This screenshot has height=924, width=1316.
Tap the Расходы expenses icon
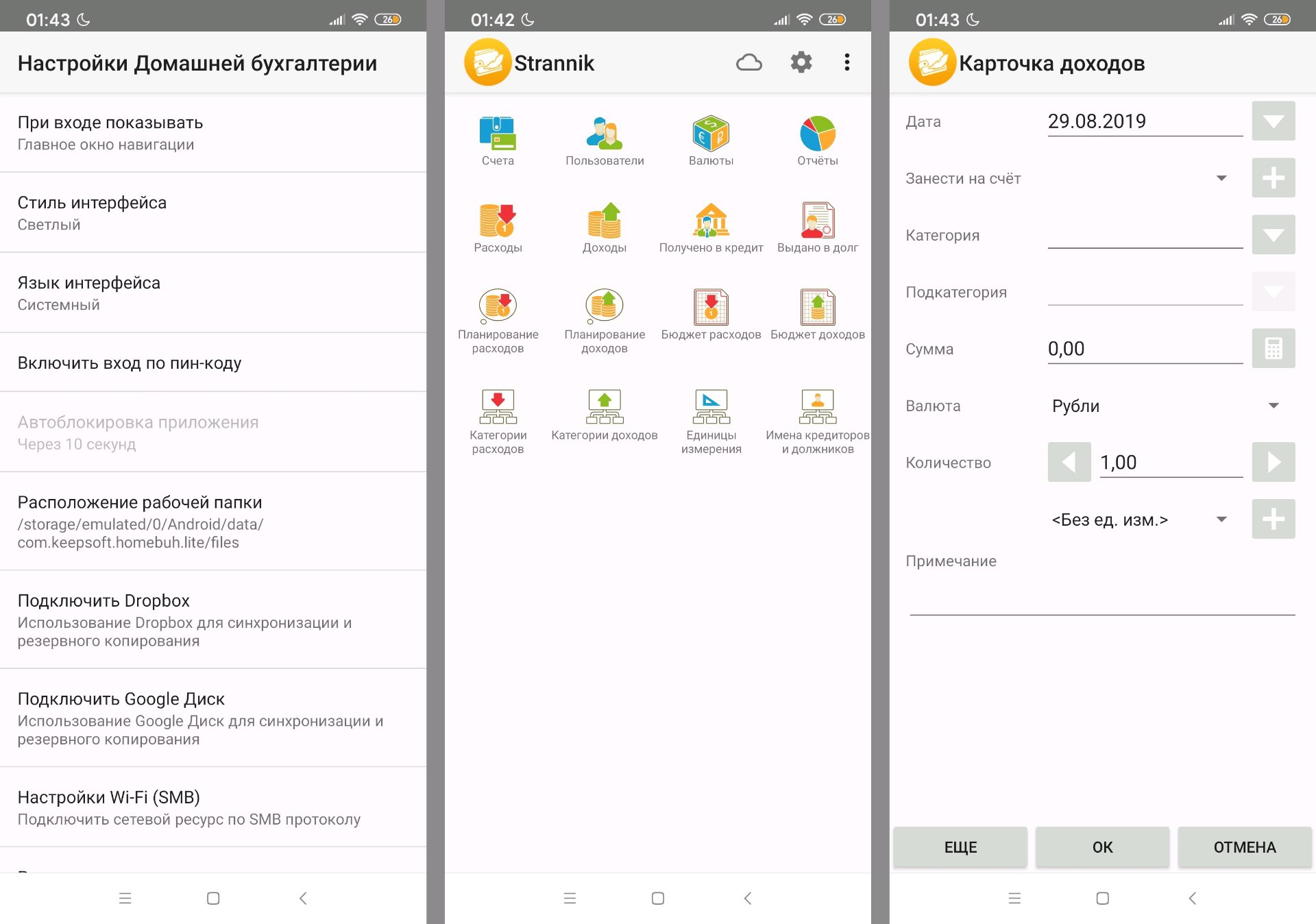point(498,221)
